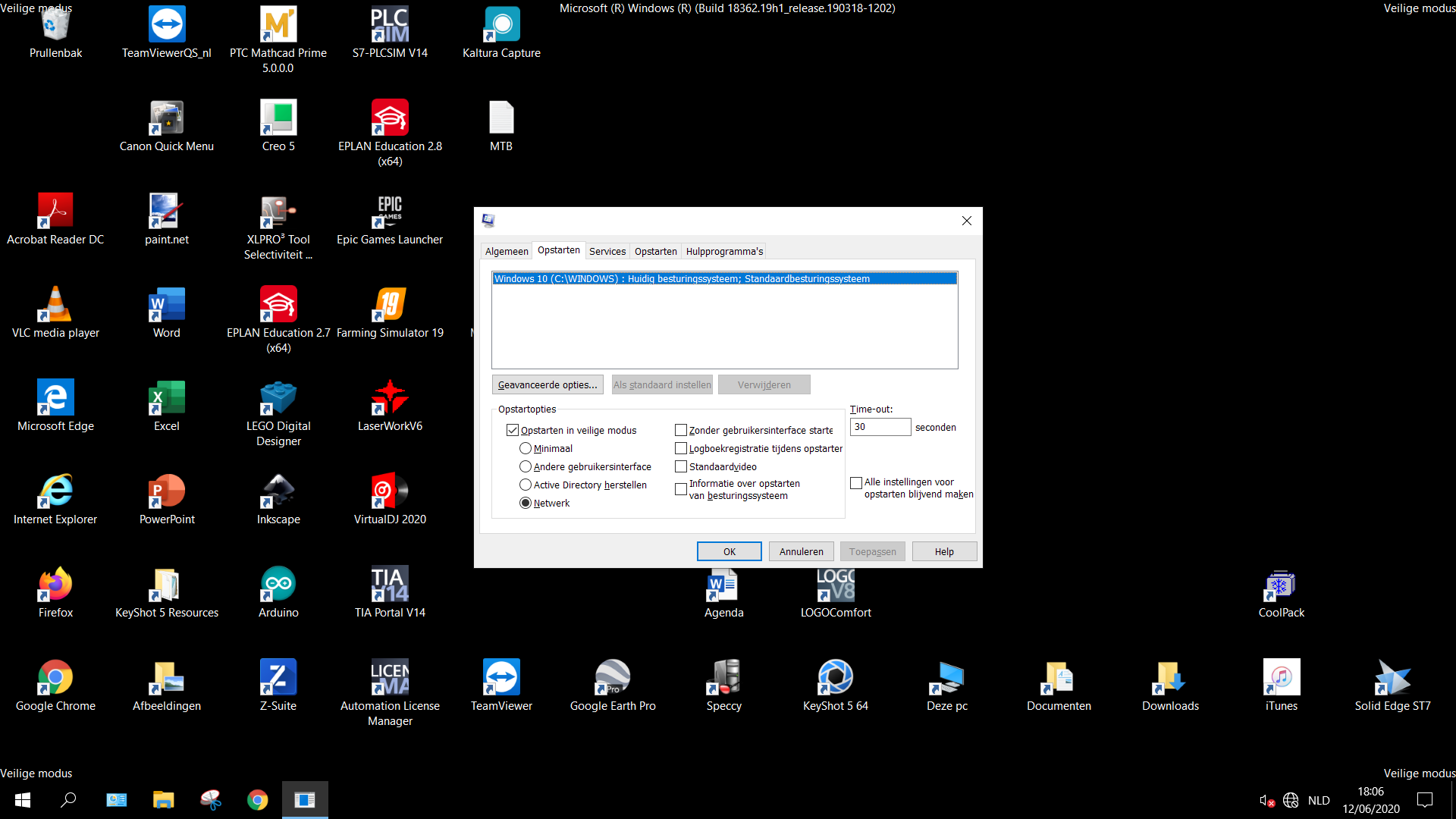Select Active Directory herstellen option
Viewport: 1456px width, 819px height.
[526, 485]
